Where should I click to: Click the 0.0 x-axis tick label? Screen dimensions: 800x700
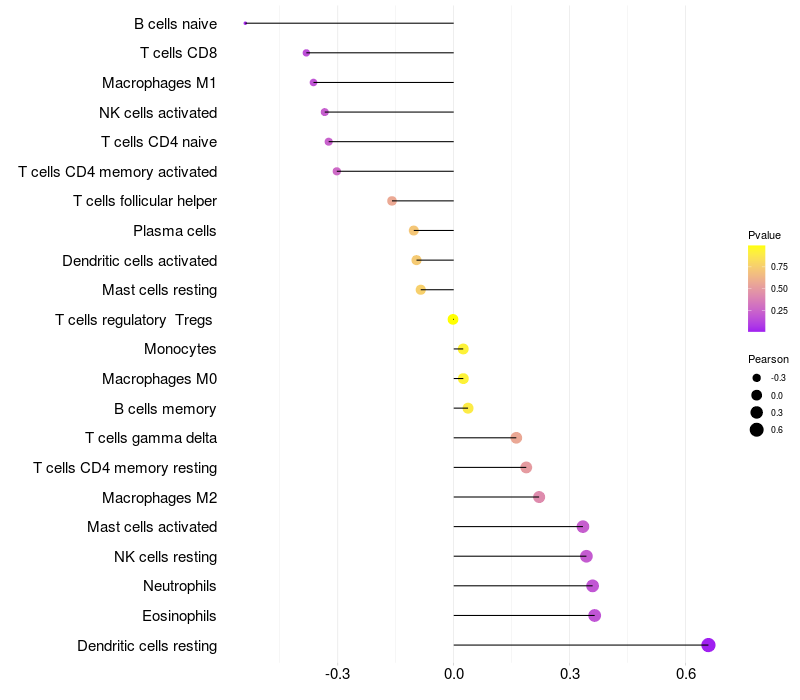coord(453,675)
